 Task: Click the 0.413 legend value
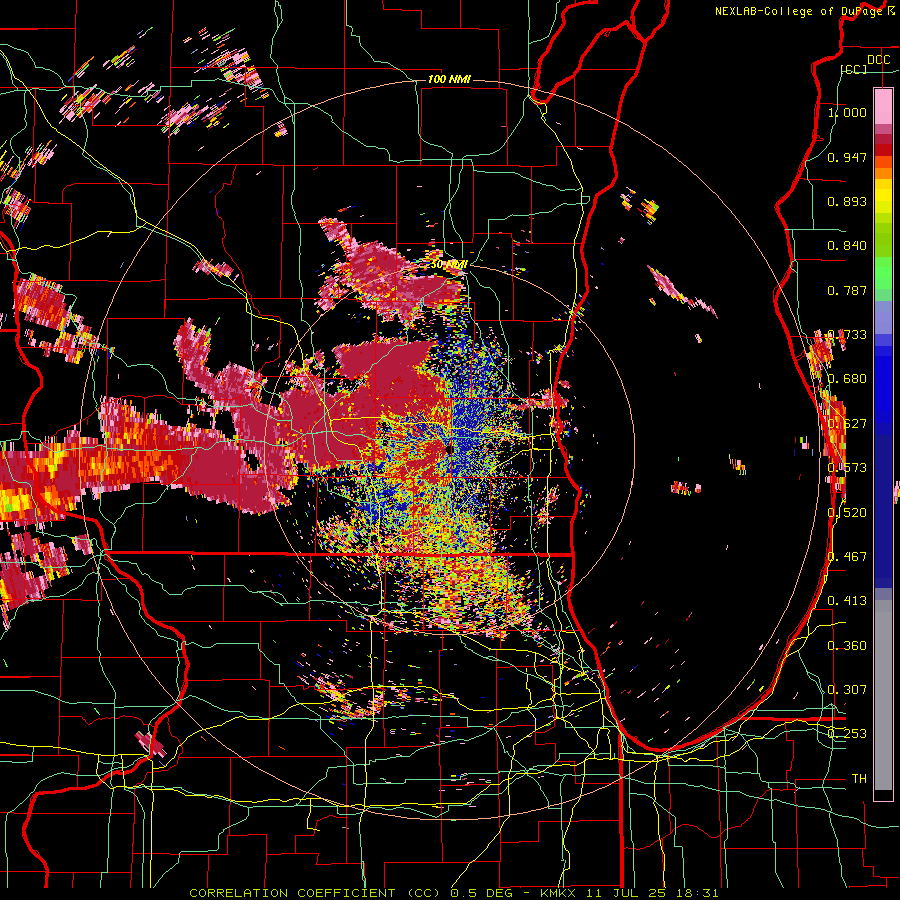click(x=847, y=601)
